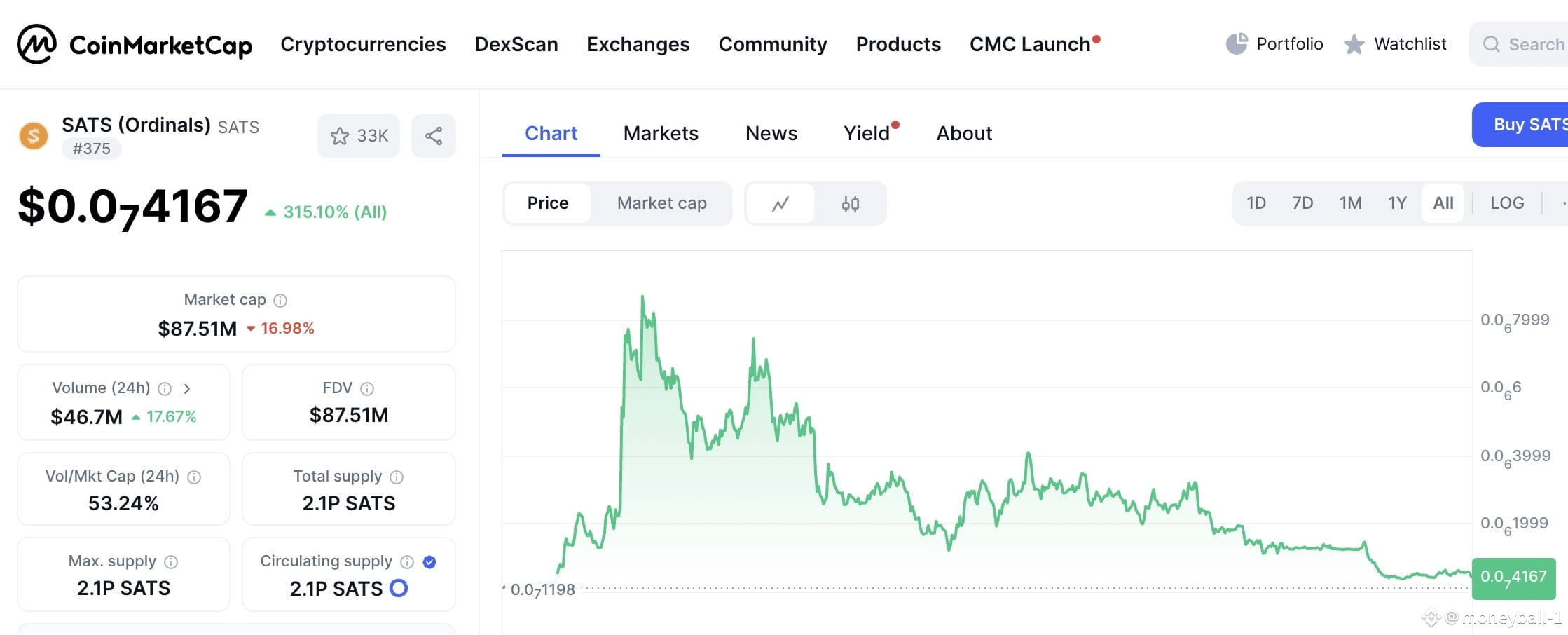The width and height of the screenshot is (1568, 635).
Task: Go to Portfolio page
Action: 1289,44
